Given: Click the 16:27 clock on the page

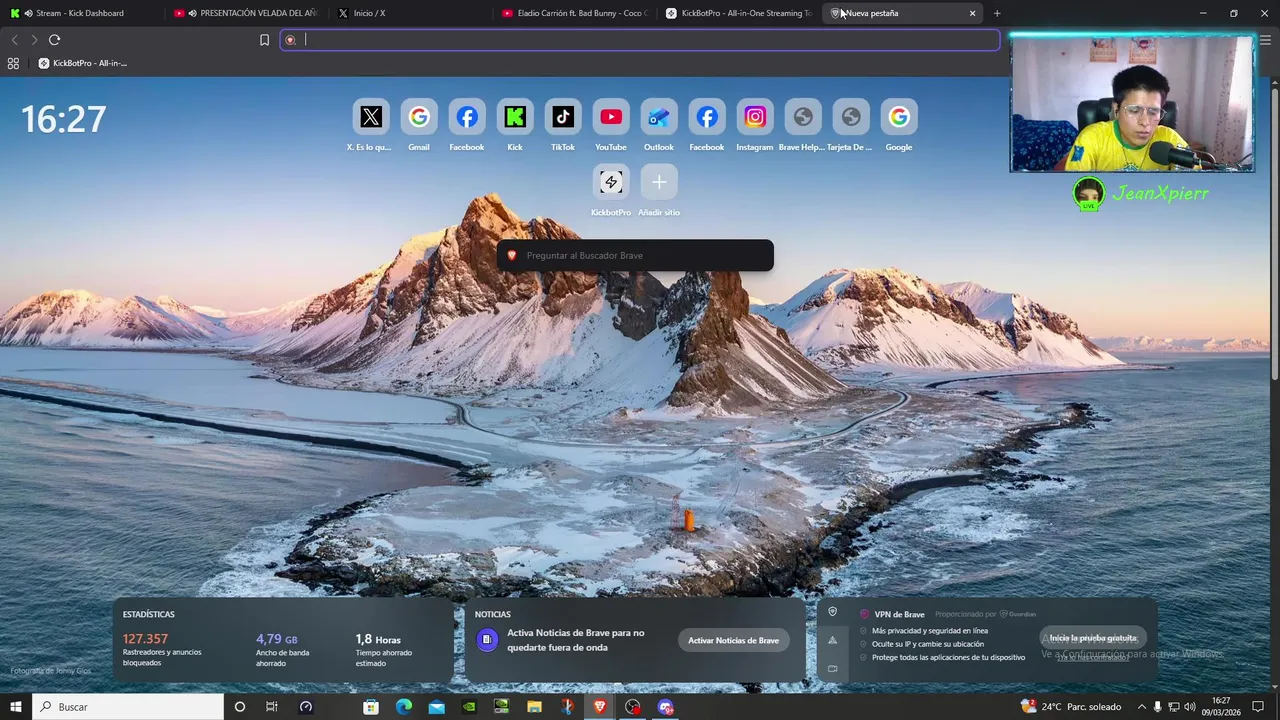Looking at the screenshot, I should pyautogui.click(x=63, y=119).
